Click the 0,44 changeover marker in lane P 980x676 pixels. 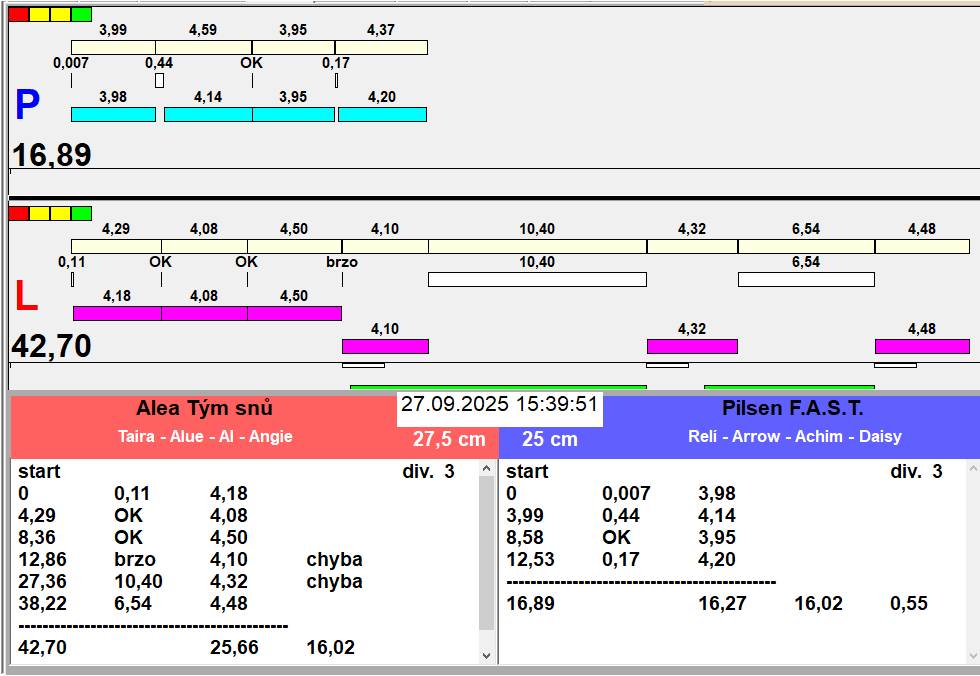click(x=159, y=81)
